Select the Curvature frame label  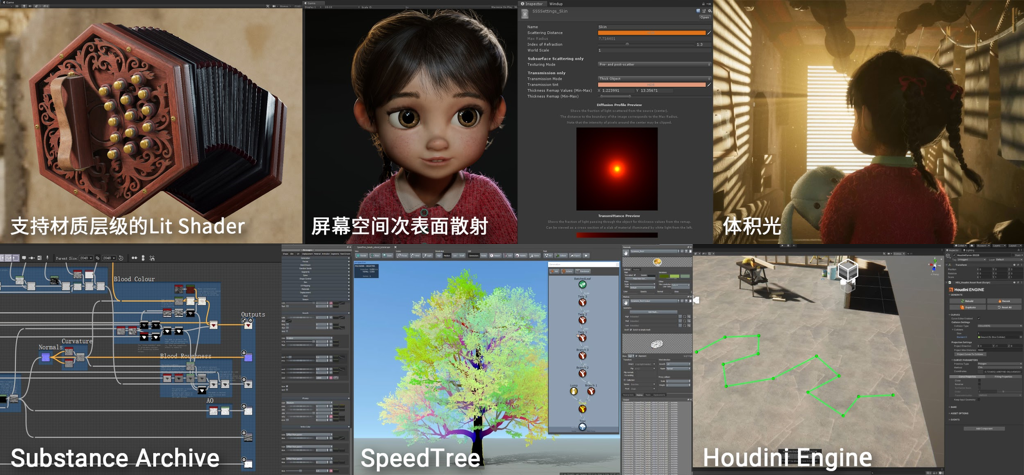76,341
